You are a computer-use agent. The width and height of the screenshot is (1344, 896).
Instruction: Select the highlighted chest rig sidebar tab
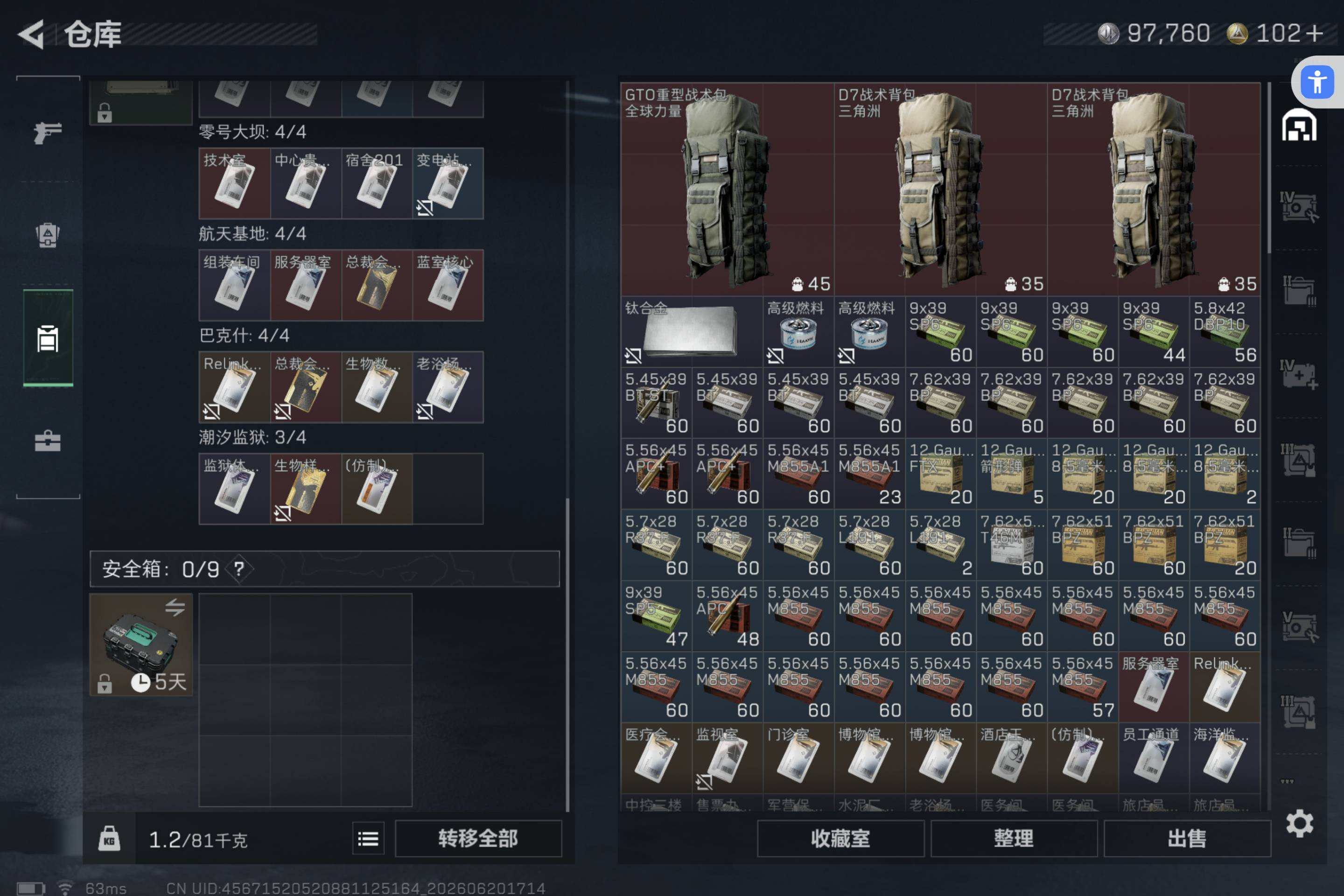point(48,338)
